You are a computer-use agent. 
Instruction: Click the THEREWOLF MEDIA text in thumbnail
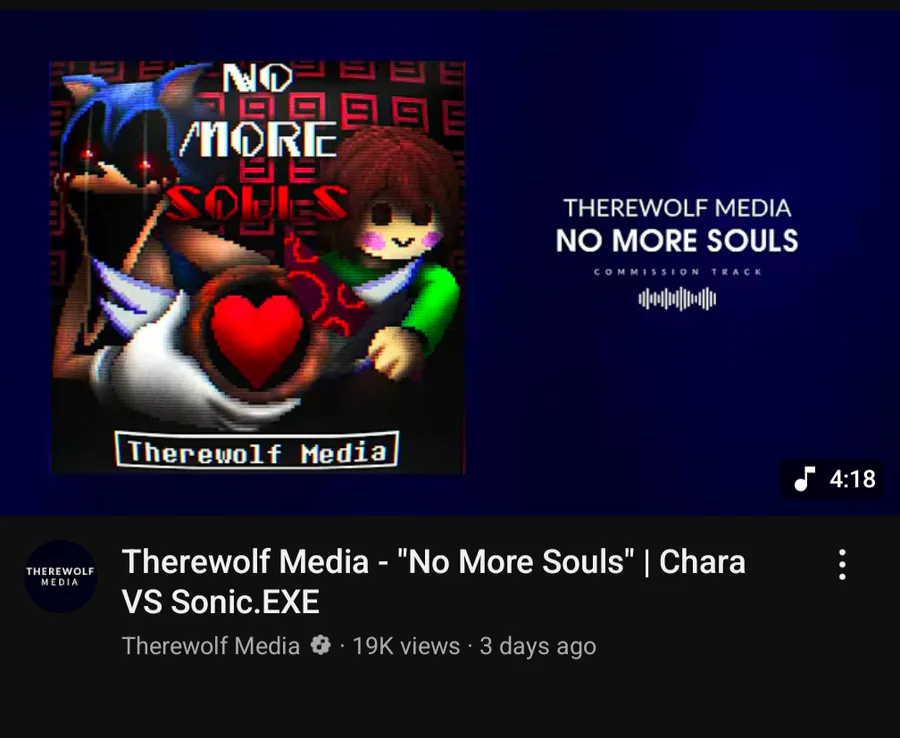[x=677, y=208]
